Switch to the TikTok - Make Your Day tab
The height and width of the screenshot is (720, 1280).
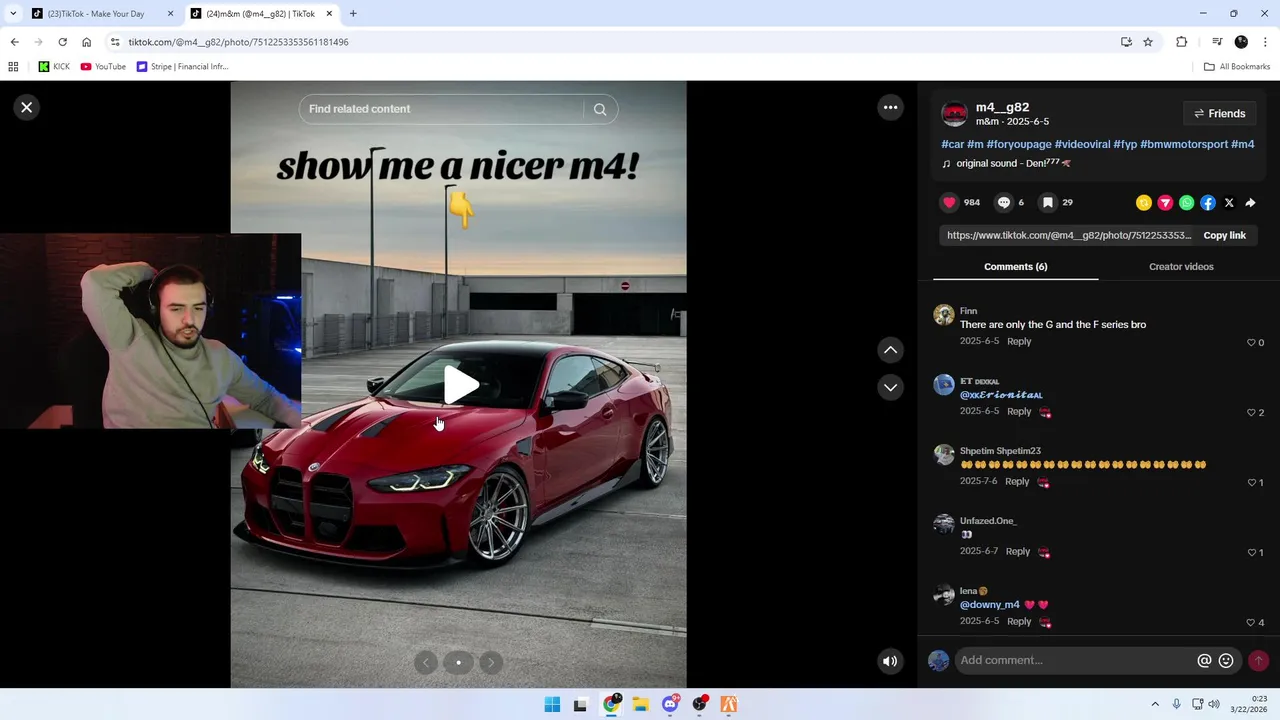[96, 14]
